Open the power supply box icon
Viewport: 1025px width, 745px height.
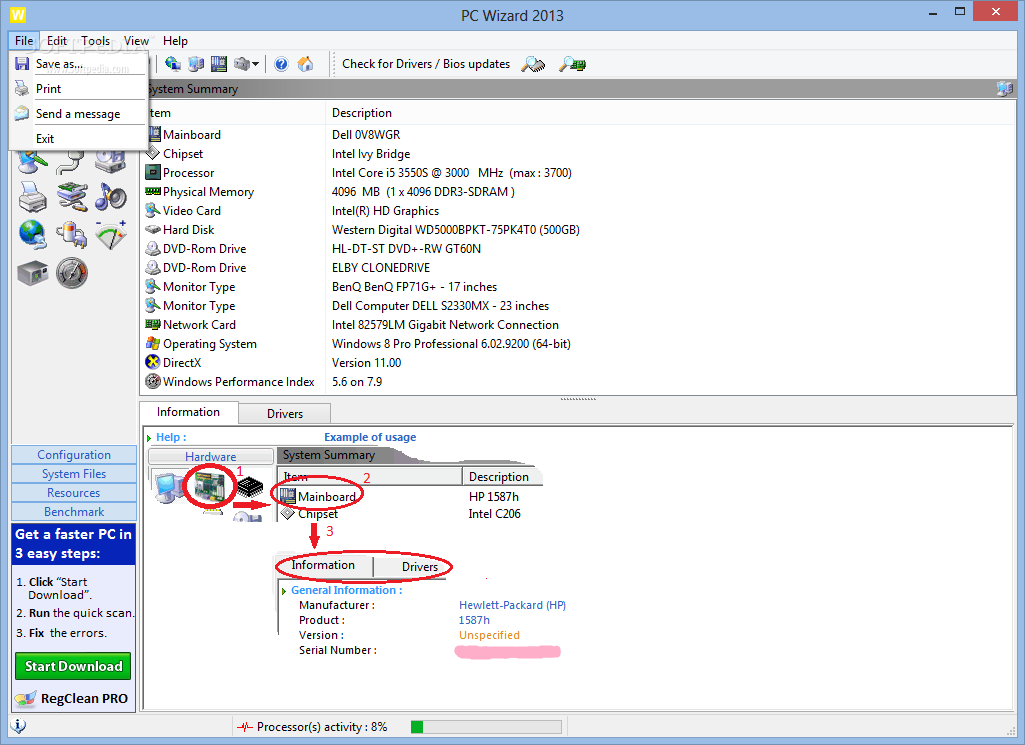(x=32, y=273)
